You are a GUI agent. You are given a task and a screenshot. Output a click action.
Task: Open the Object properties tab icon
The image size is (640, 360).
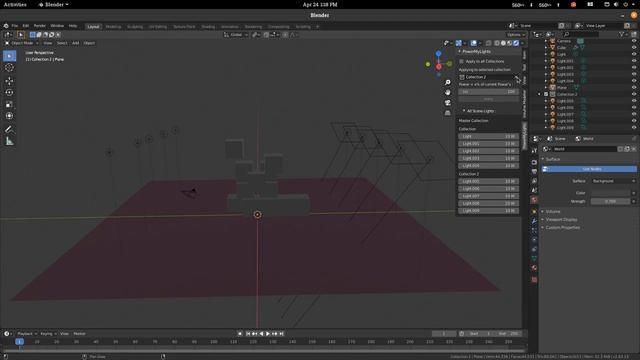[x=534, y=211]
